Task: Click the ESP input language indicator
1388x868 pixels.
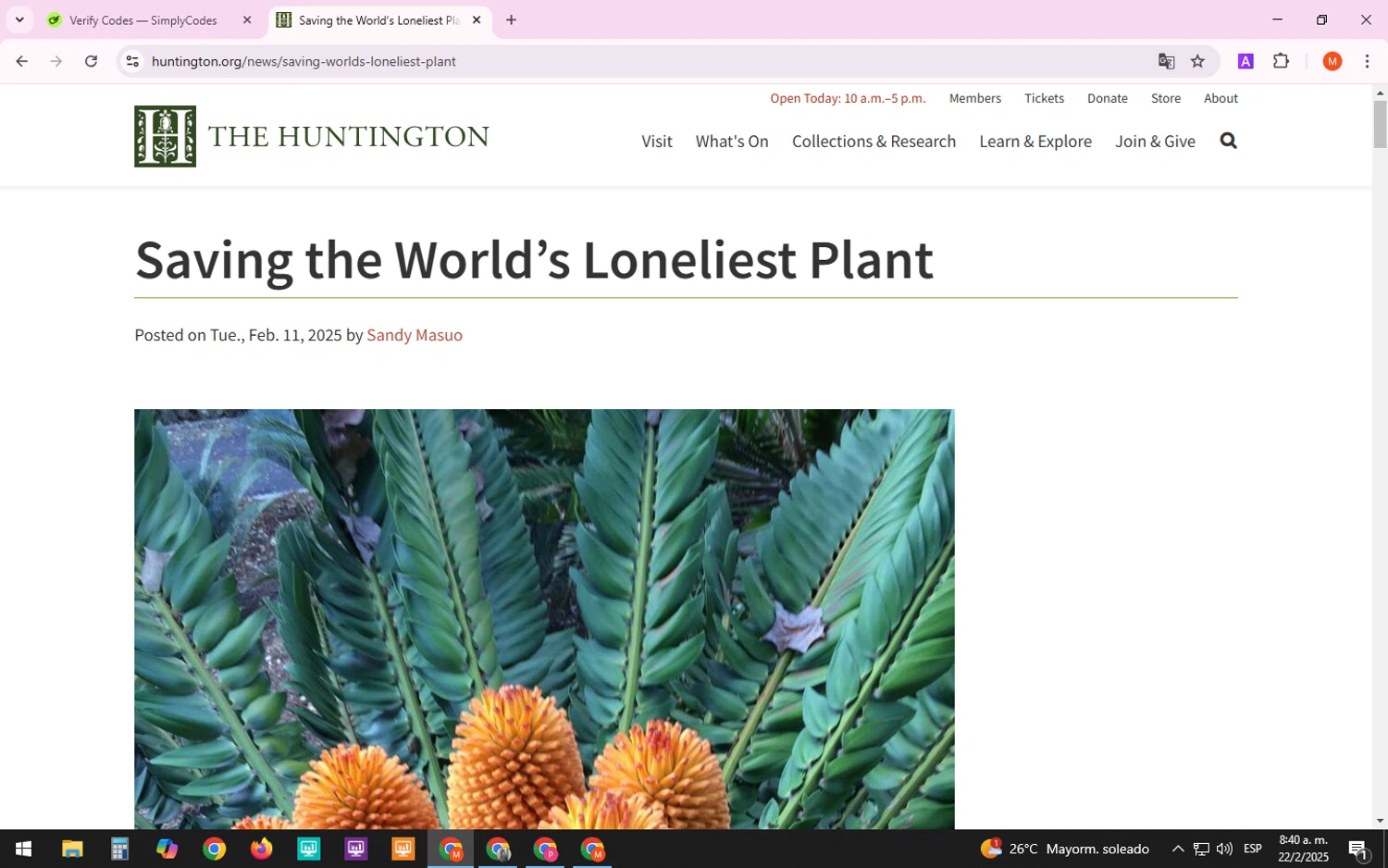Action: (1253, 849)
